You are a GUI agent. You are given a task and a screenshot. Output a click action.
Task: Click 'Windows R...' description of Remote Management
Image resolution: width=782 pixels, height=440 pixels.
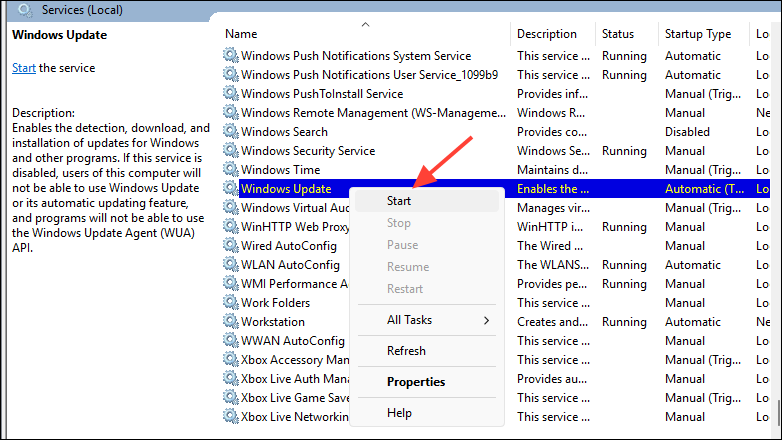coord(551,113)
